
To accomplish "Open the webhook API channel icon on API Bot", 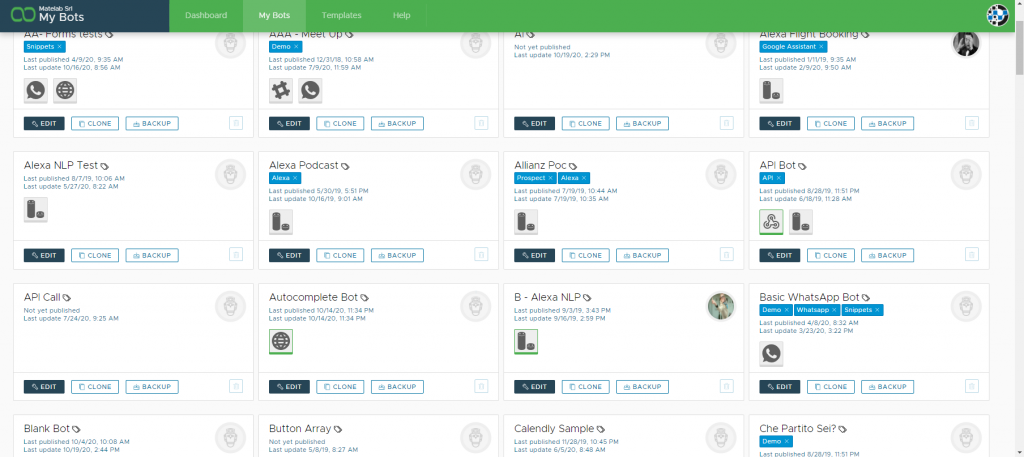I will pos(771,222).
